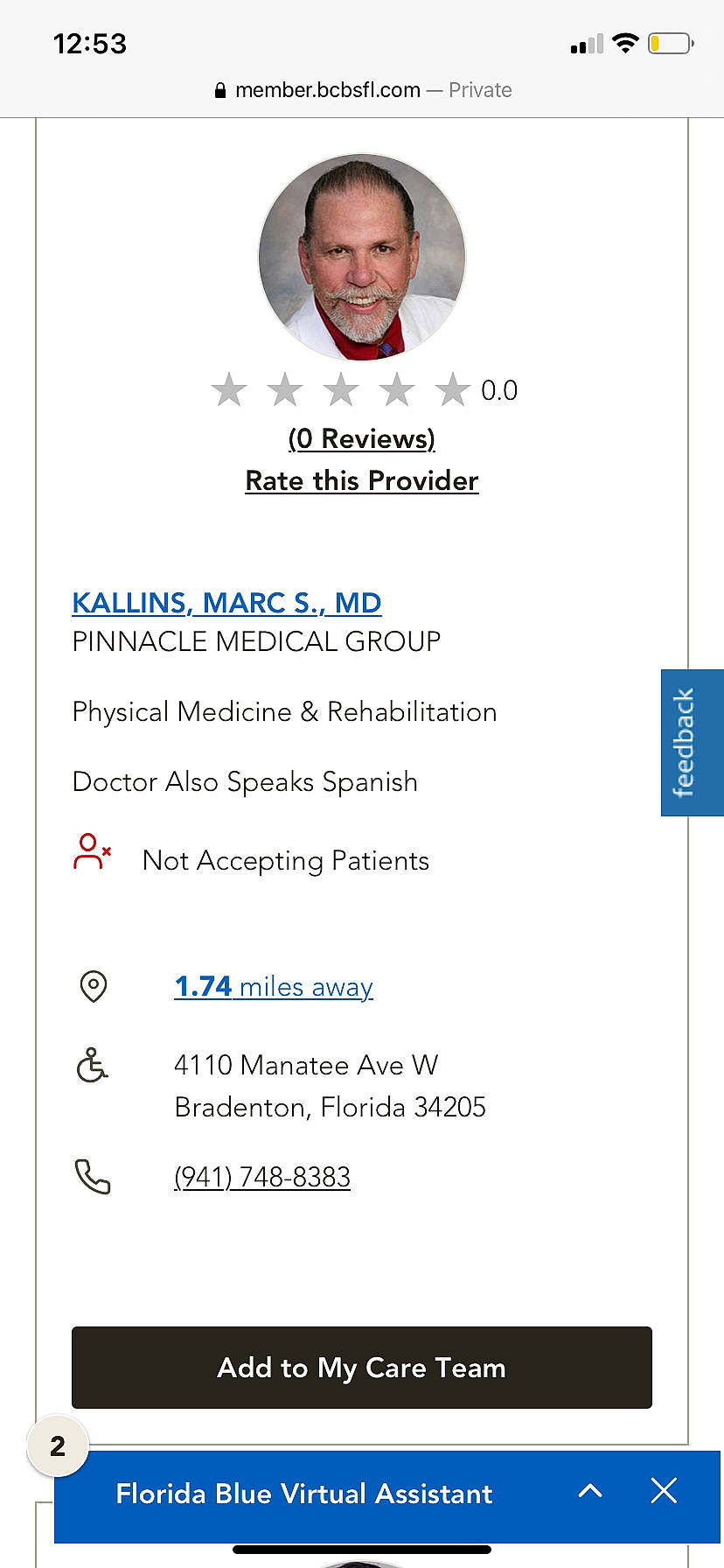Click the map location pin icon

[94, 986]
